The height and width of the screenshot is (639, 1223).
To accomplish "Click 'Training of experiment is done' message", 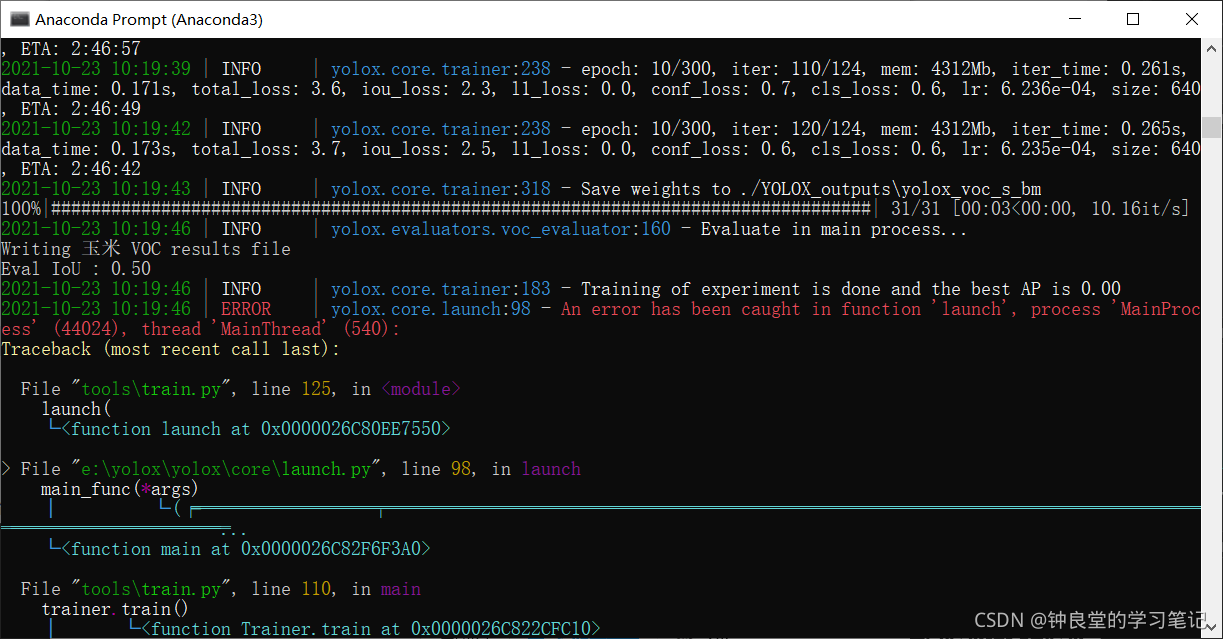I will 731,289.
